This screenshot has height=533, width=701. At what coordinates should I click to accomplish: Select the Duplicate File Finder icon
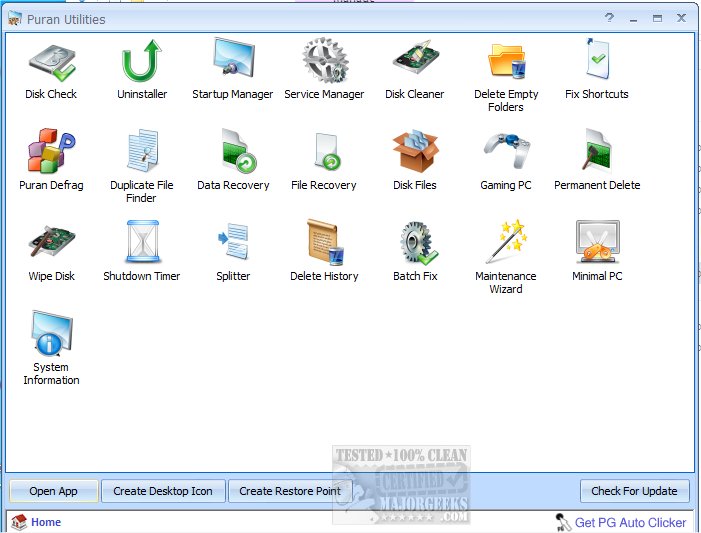pos(142,153)
